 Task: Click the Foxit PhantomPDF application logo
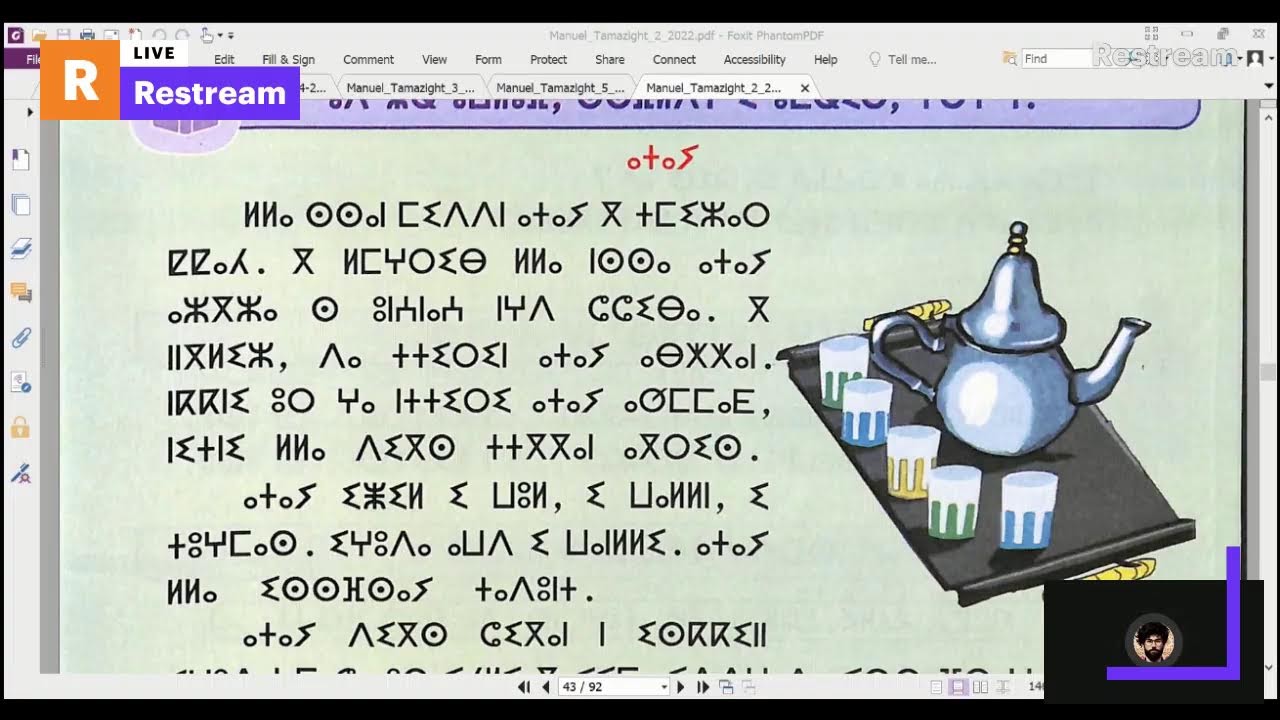[x=15, y=35]
